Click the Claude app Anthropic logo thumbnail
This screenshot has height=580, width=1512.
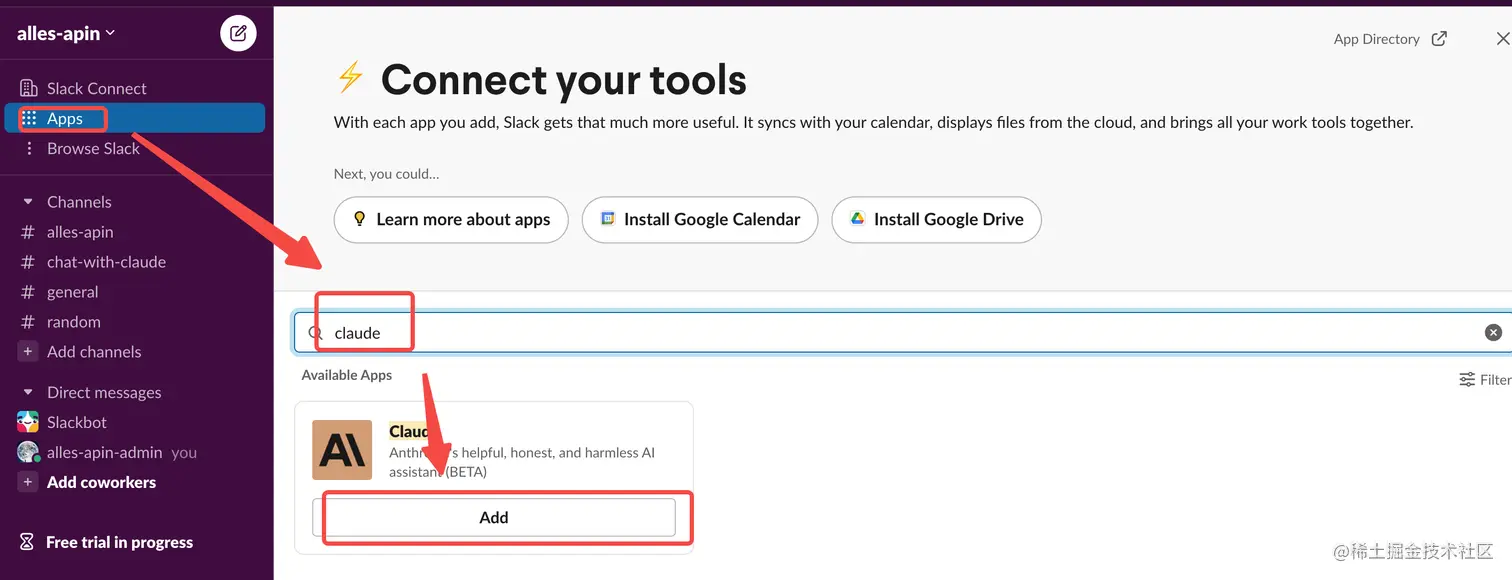point(342,450)
